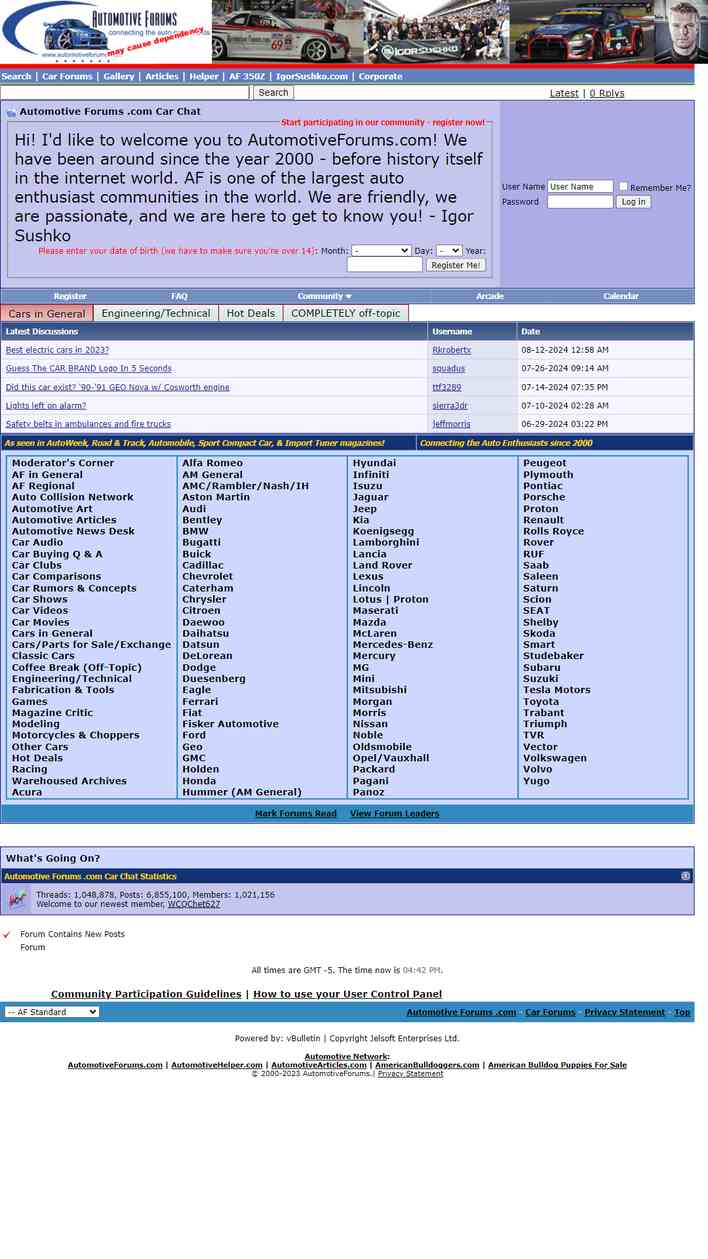
Task: Select the Cars in General tab
Action: pos(47,313)
